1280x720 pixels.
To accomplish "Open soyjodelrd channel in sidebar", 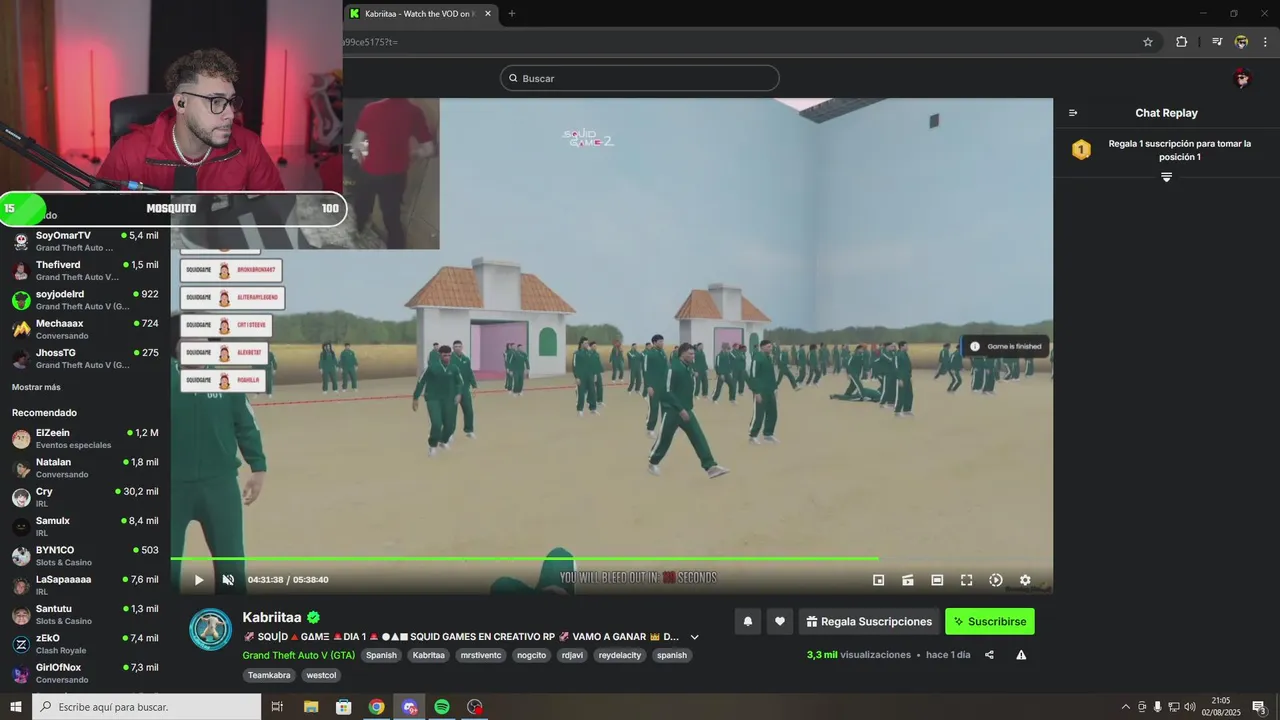I will click(x=85, y=300).
